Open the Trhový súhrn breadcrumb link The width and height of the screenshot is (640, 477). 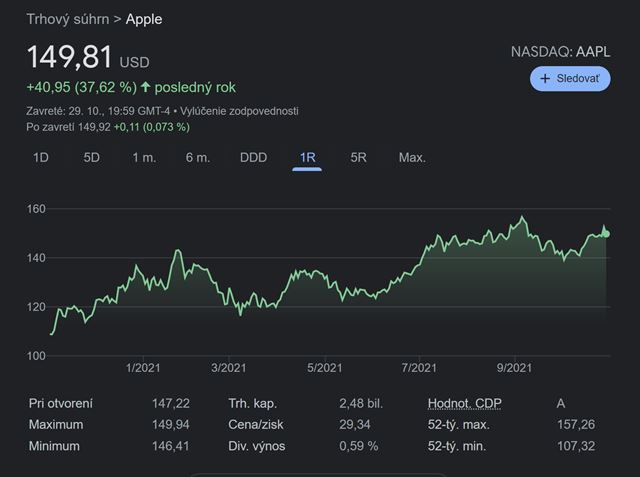[x=68, y=19]
